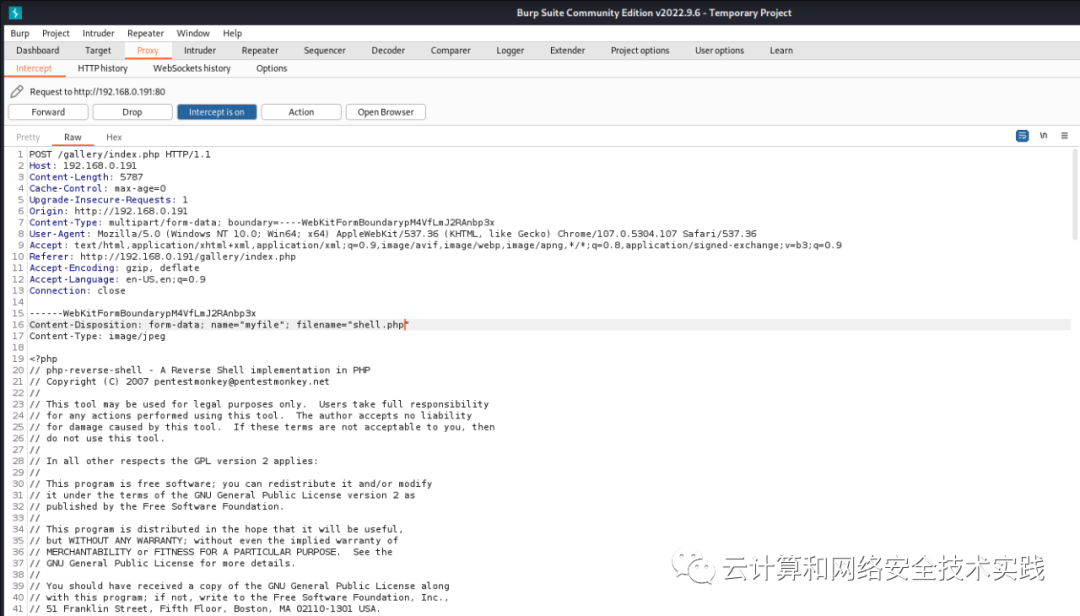1080x616 pixels.
Task: Click the Origin header line
Action: point(108,211)
